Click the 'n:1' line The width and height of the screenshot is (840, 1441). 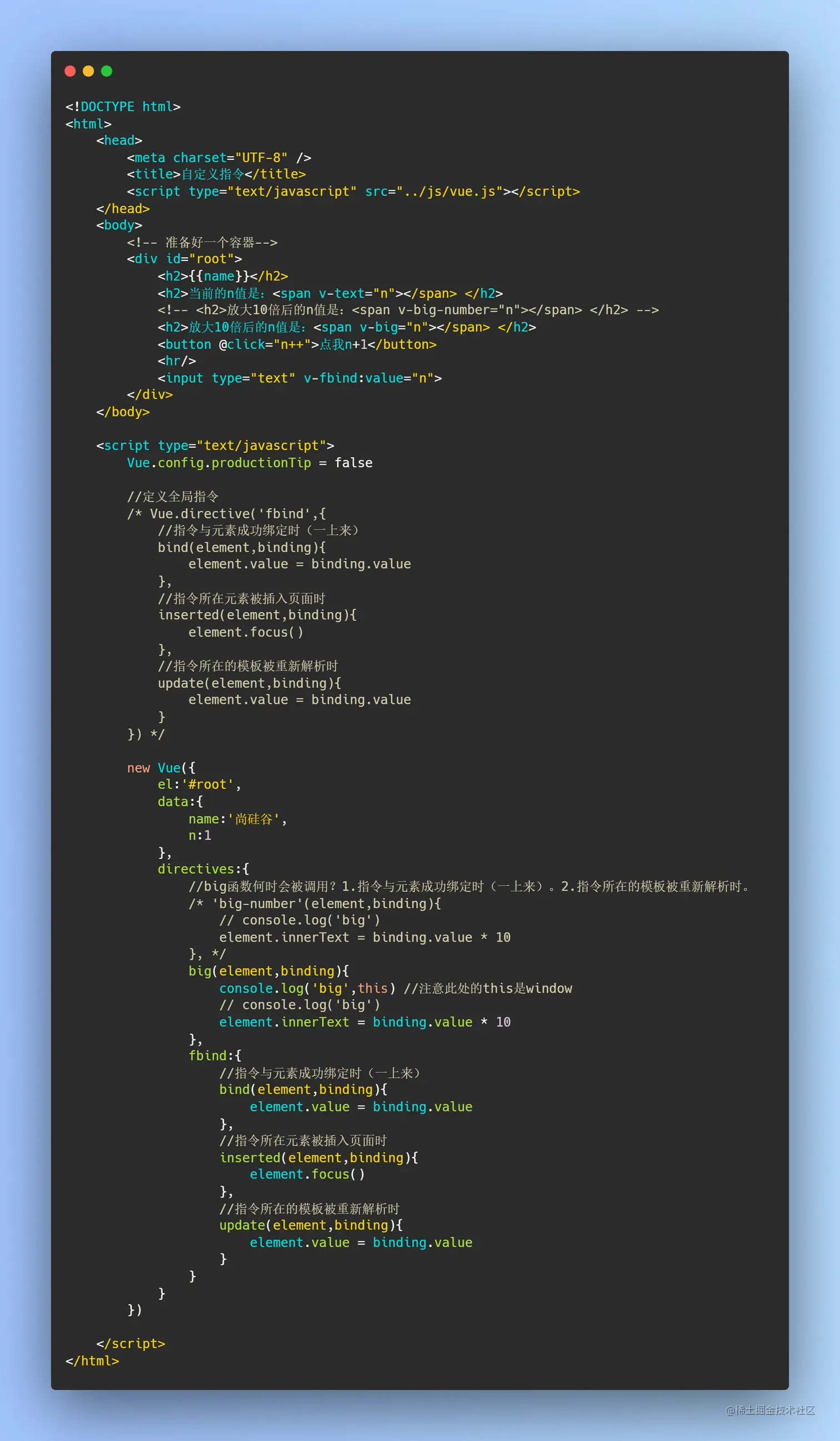tap(200, 835)
